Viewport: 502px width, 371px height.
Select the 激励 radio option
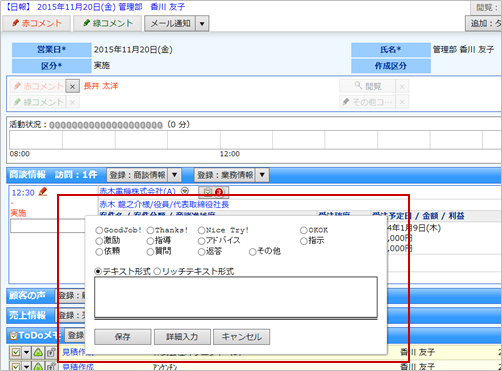click(99, 241)
